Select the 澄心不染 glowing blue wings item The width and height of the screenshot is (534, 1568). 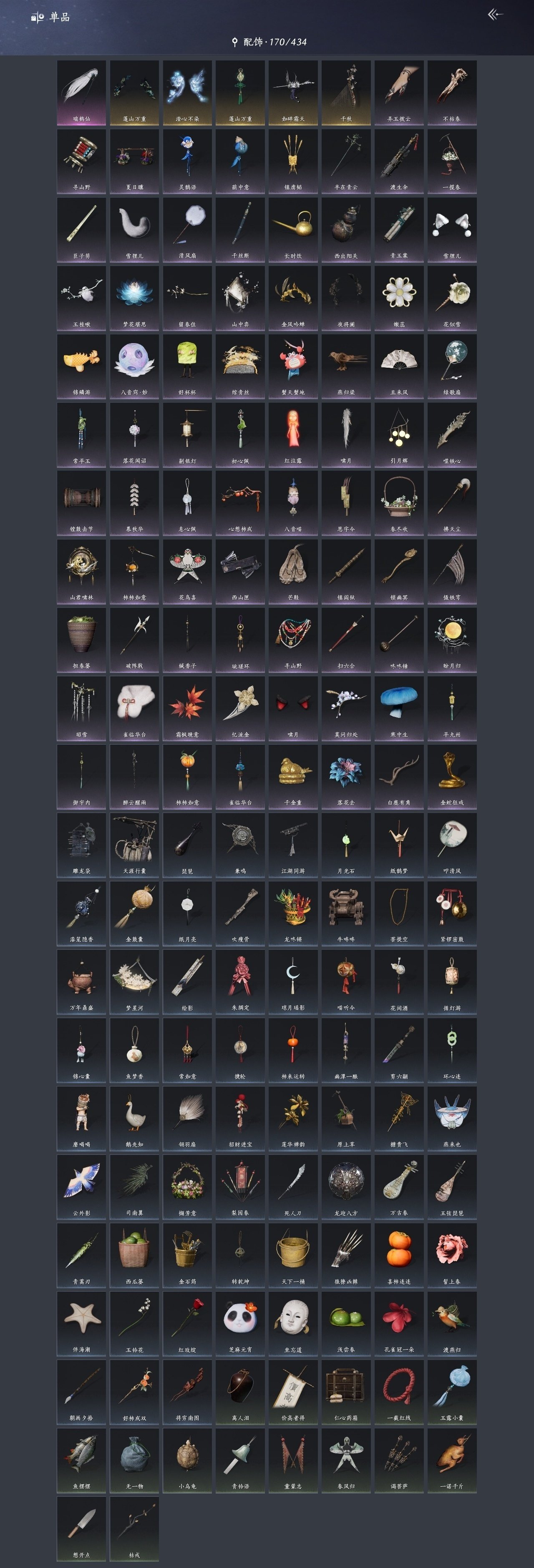(188, 93)
